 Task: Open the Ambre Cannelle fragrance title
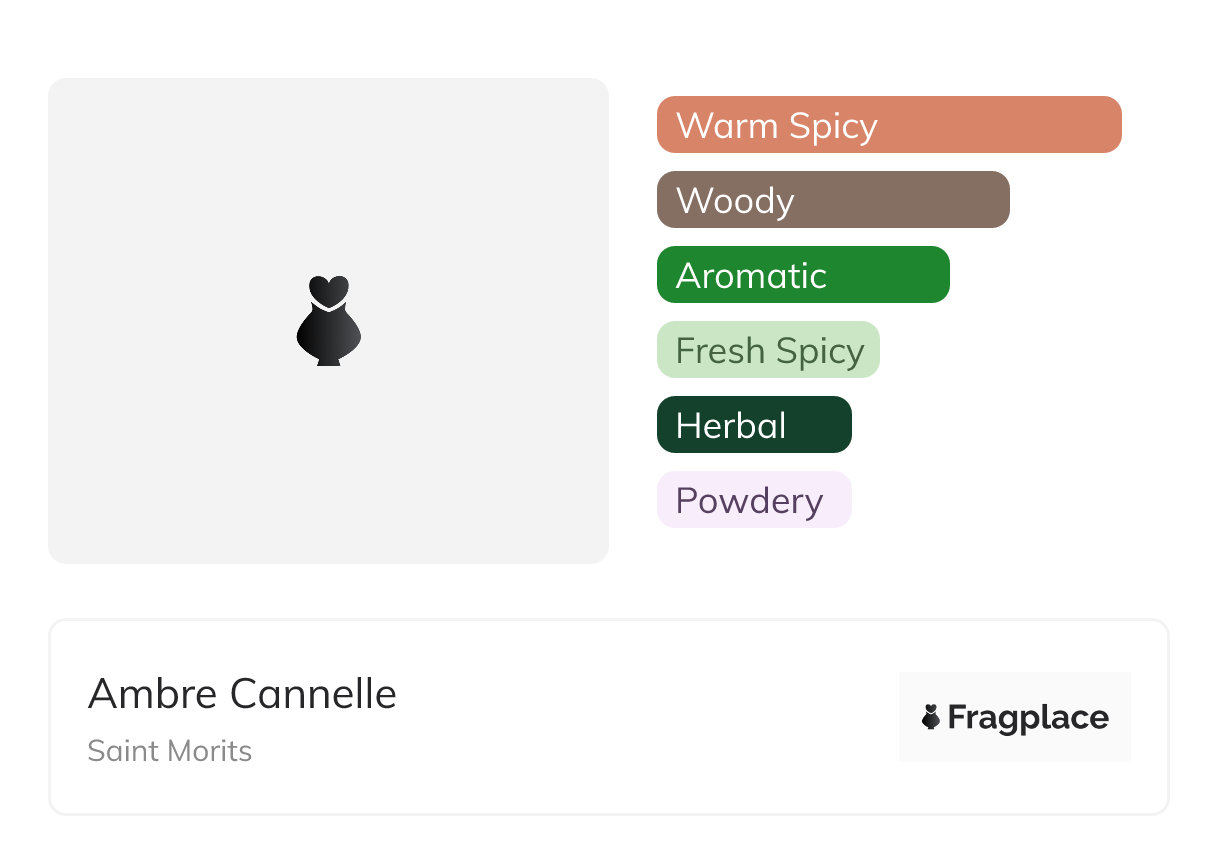pyautogui.click(x=242, y=694)
